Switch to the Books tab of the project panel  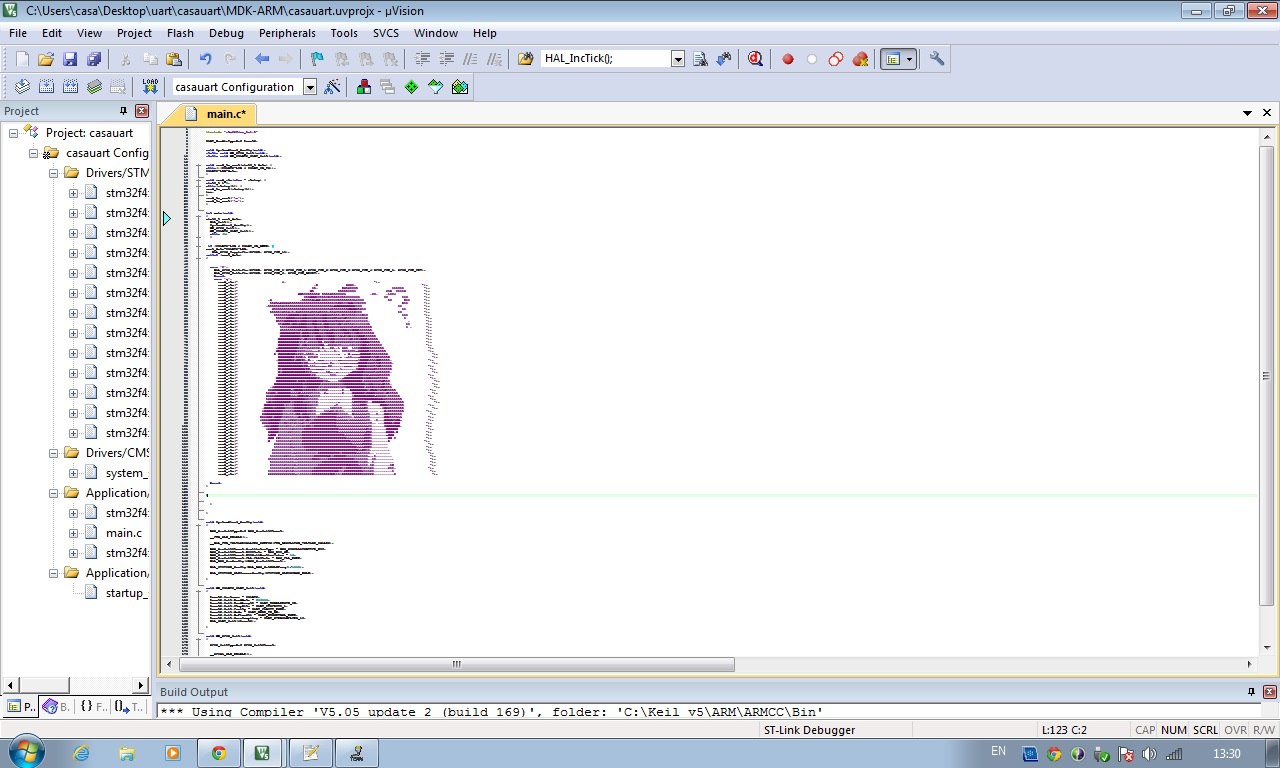[x=55, y=706]
